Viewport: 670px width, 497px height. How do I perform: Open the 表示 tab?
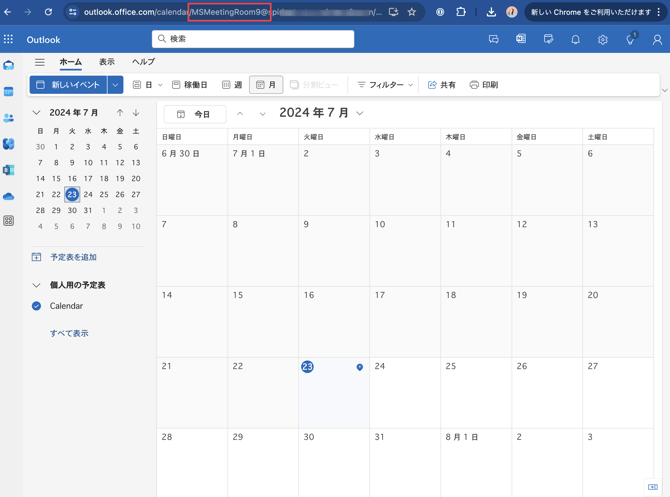106,62
